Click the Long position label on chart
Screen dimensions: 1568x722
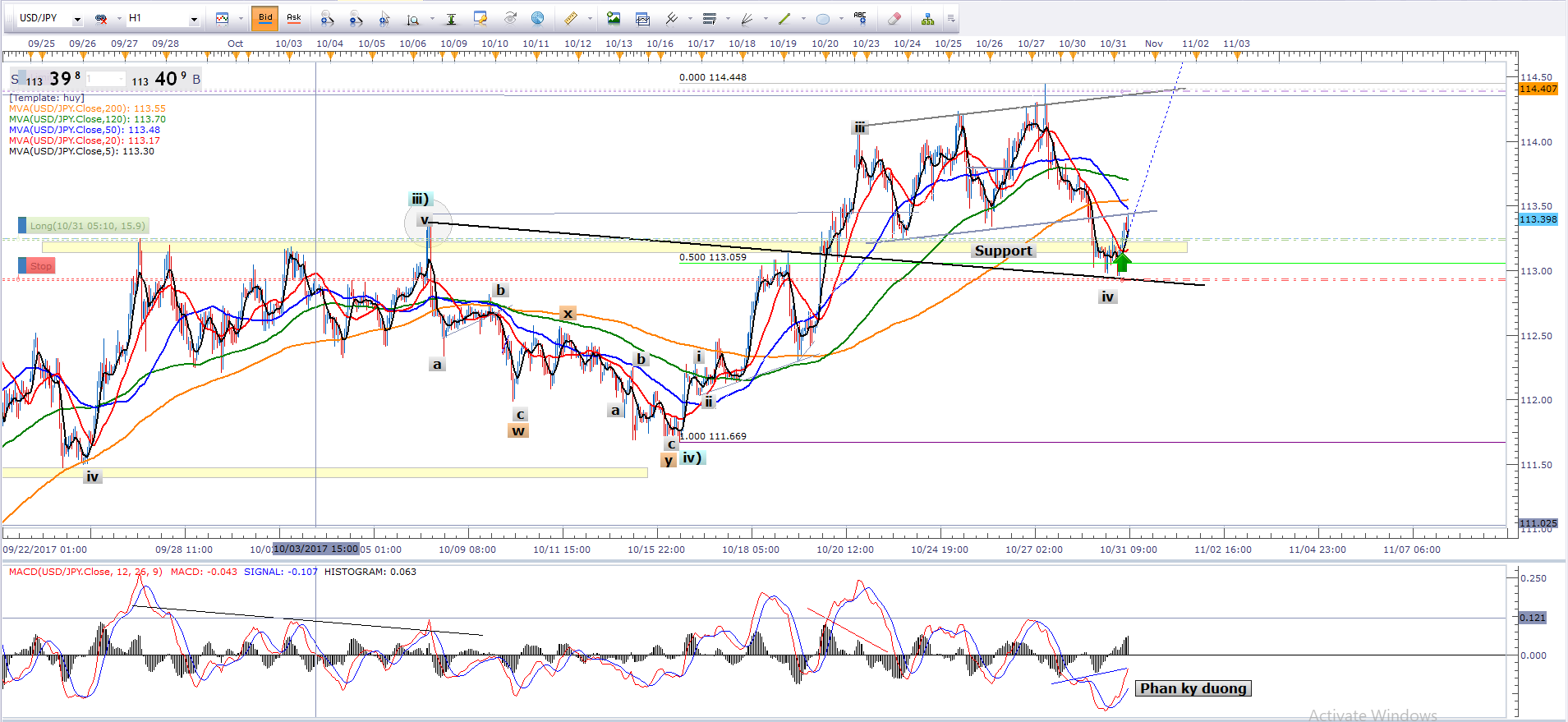[x=86, y=226]
